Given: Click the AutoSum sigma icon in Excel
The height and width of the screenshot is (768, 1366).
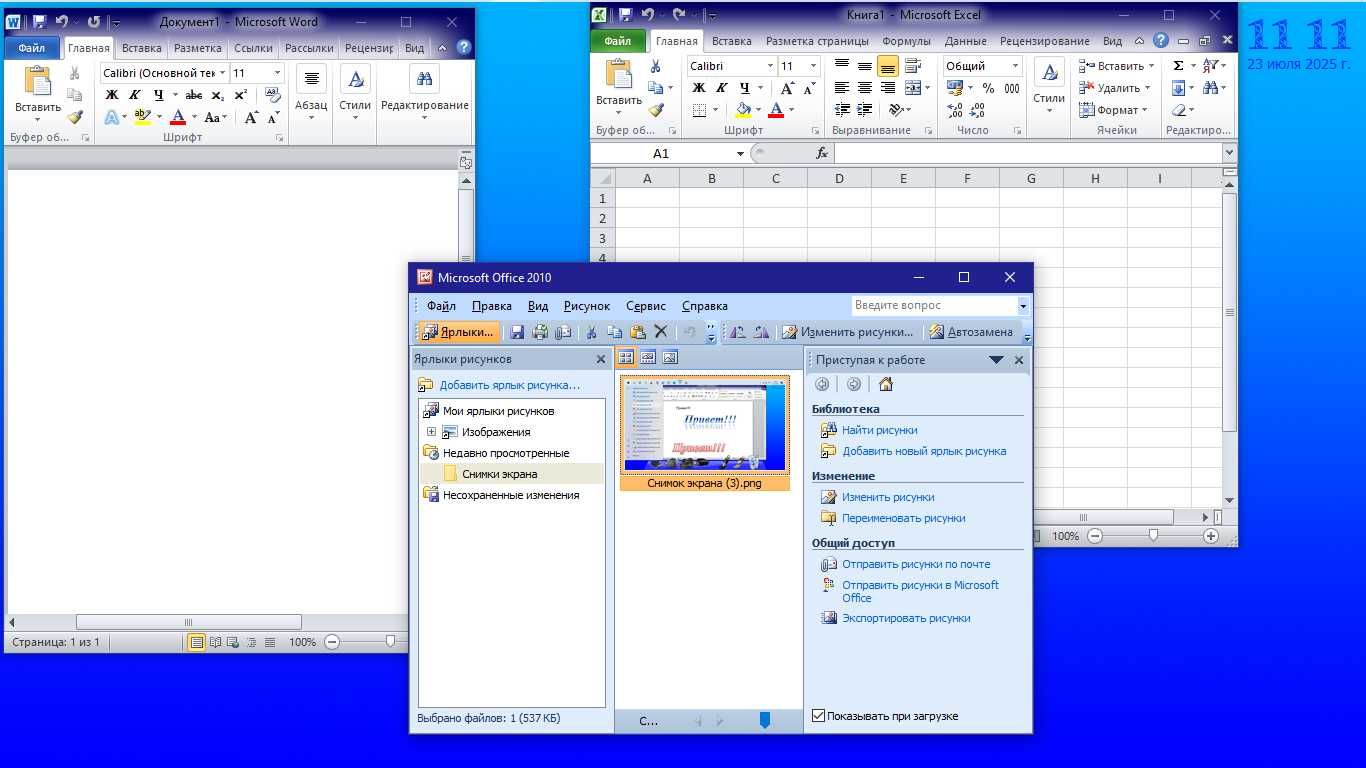Looking at the screenshot, I should [1178, 65].
